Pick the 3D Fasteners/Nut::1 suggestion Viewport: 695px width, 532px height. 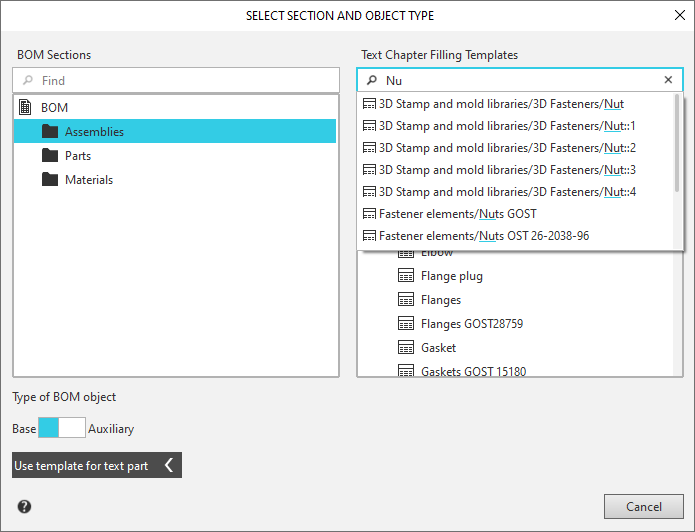[506, 126]
